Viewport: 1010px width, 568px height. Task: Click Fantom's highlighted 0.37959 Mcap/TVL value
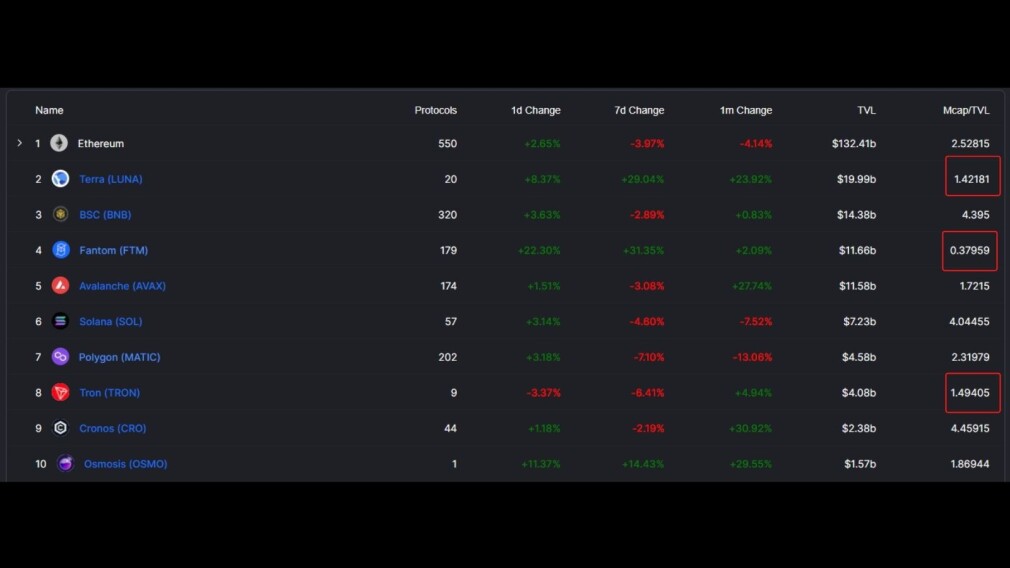coord(969,251)
